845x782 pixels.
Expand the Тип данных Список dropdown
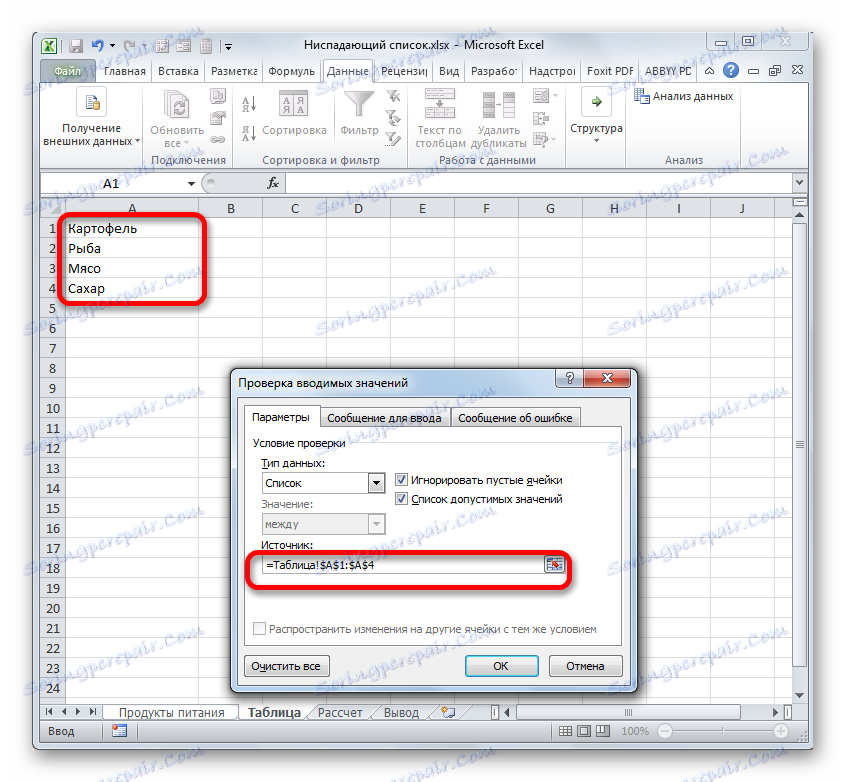tap(377, 483)
